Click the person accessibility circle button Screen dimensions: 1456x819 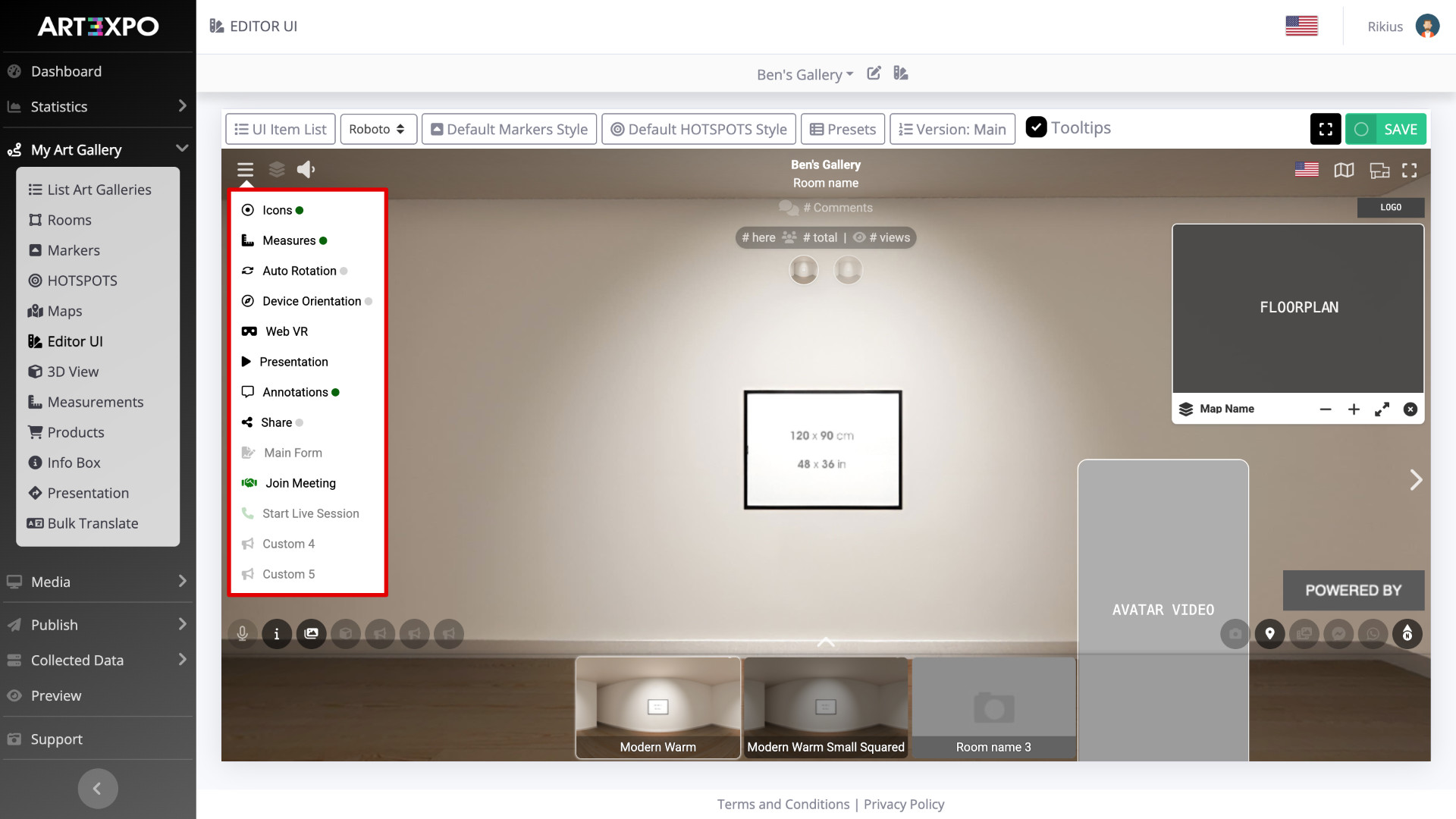point(1407,634)
